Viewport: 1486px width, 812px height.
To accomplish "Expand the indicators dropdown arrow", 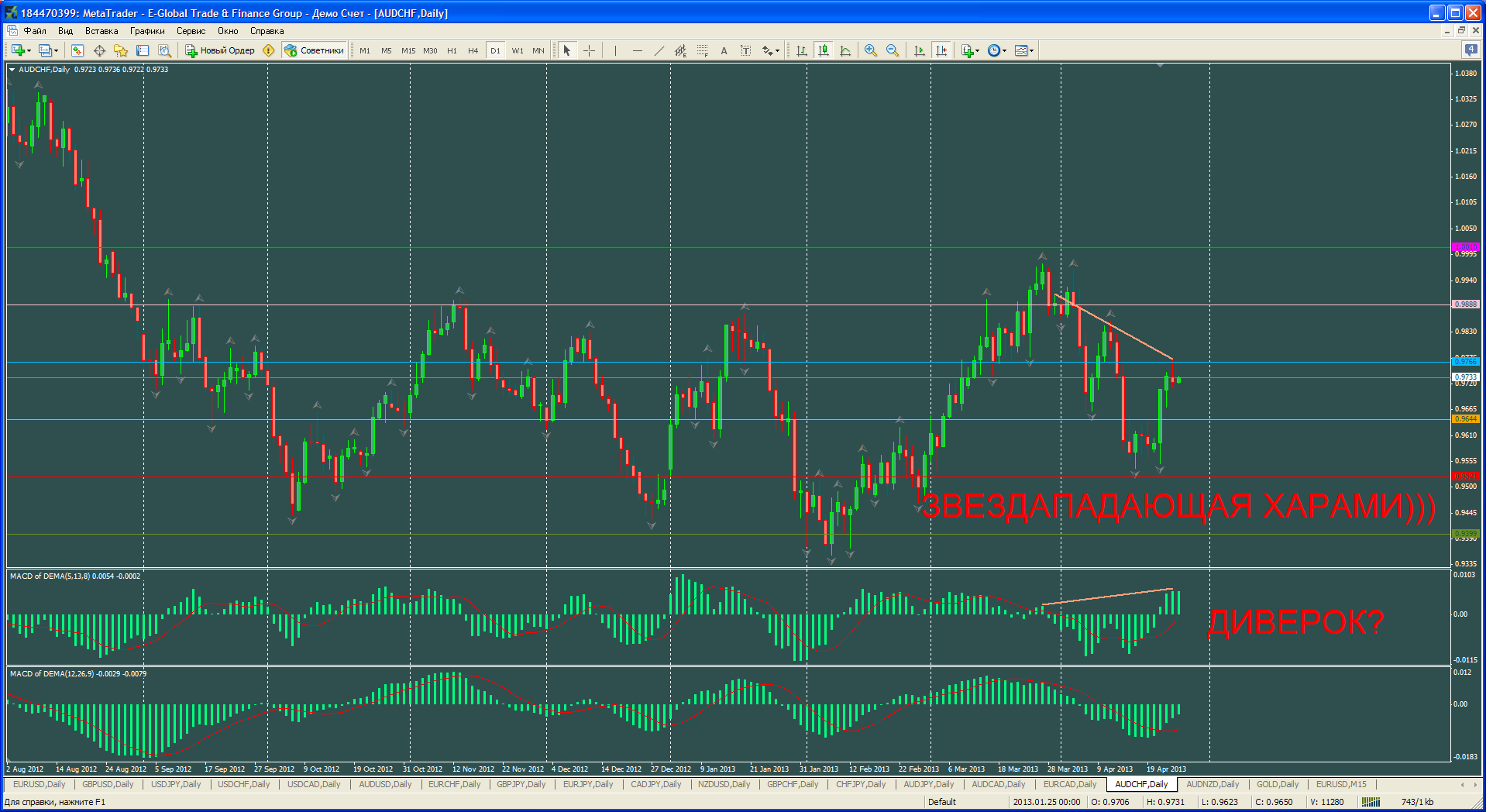I will (977, 51).
